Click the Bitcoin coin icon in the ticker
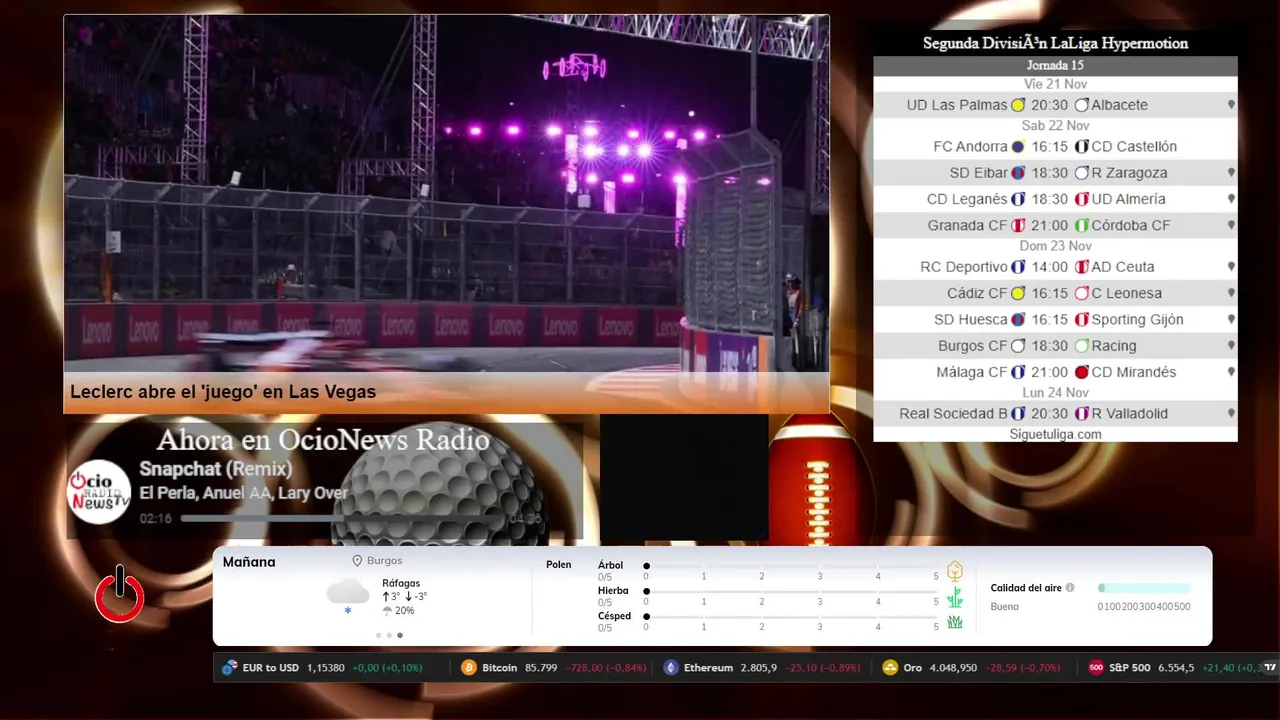The image size is (1280, 720). pyautogui.click(x=469, y=668)
